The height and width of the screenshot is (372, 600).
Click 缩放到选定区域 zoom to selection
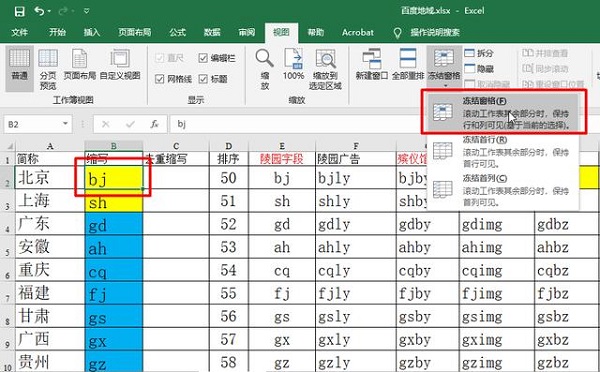point(325,69)
